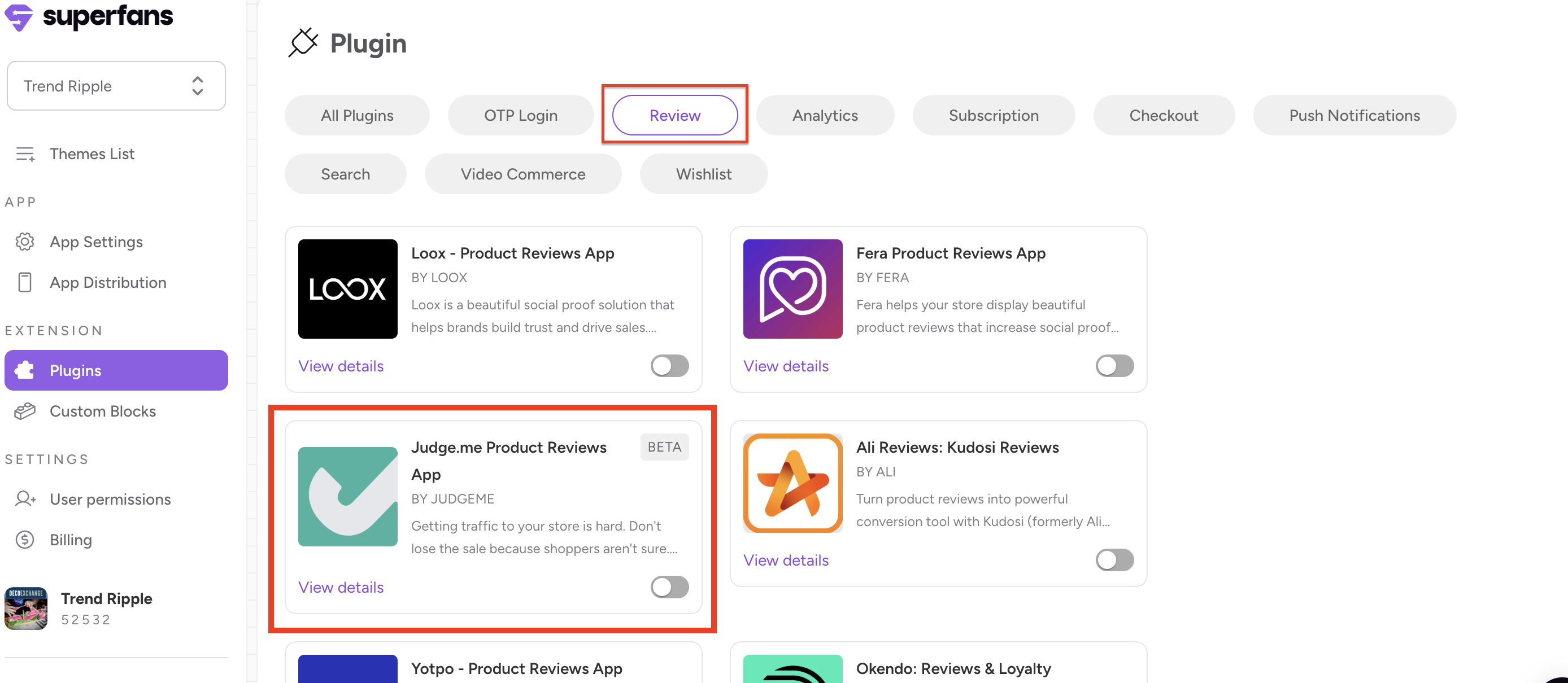Viewport: 1568px width, 683px height.
Task: Select the Analytics category tab
Action: tap(824, 115)
